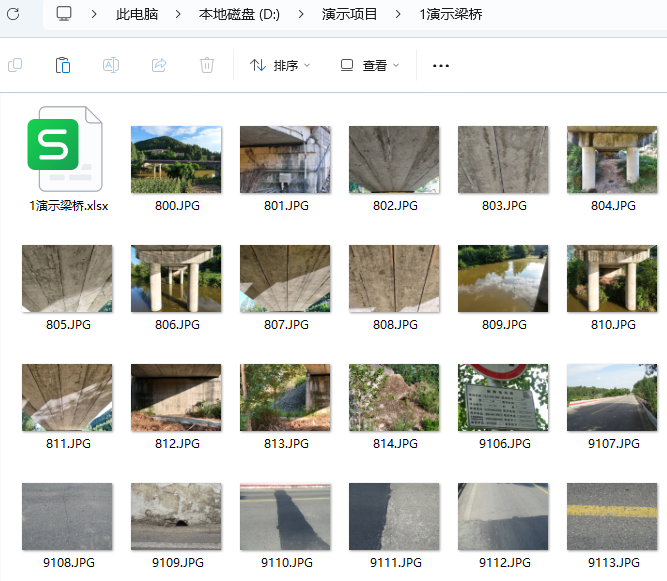This screenshot has height=581, width=667.
Task: Click the refresh icon
Action: [x=13, y=14]
